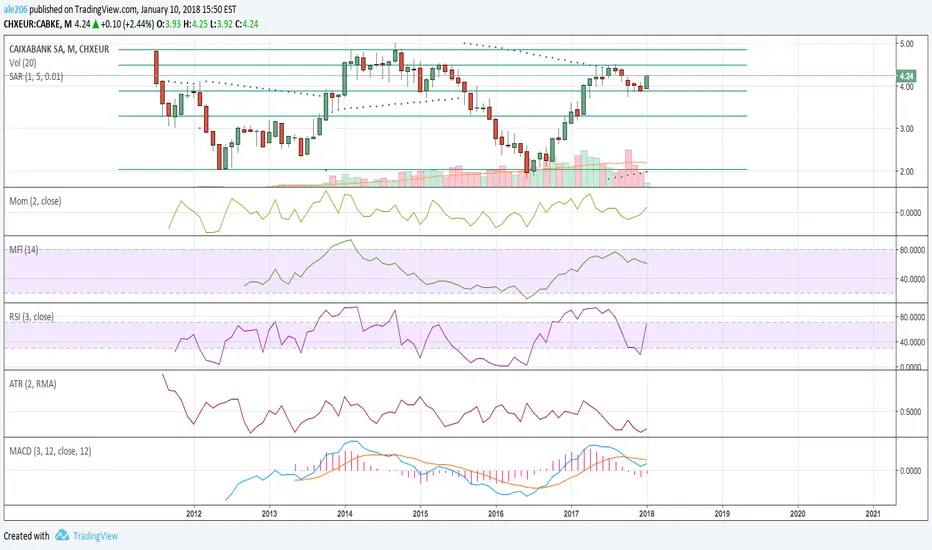
Task: Click the 2013 label on time axis
Action: click(269, 514)
